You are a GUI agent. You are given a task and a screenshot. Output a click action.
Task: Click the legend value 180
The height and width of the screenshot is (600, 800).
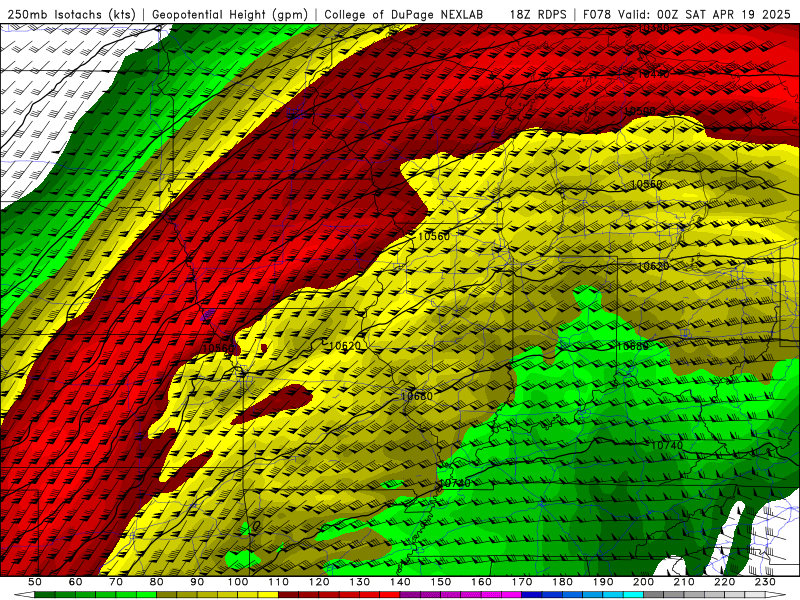563,582
